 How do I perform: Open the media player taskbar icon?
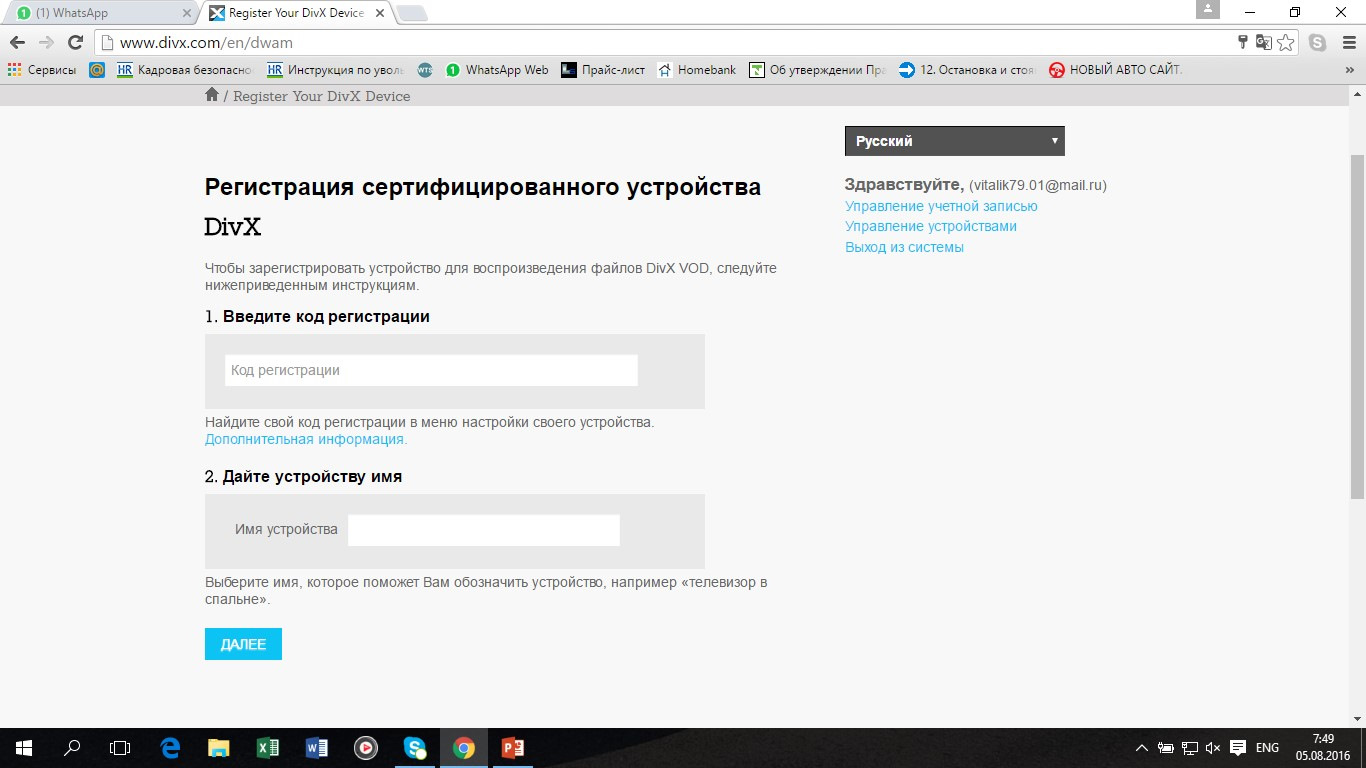click(365, 747)
